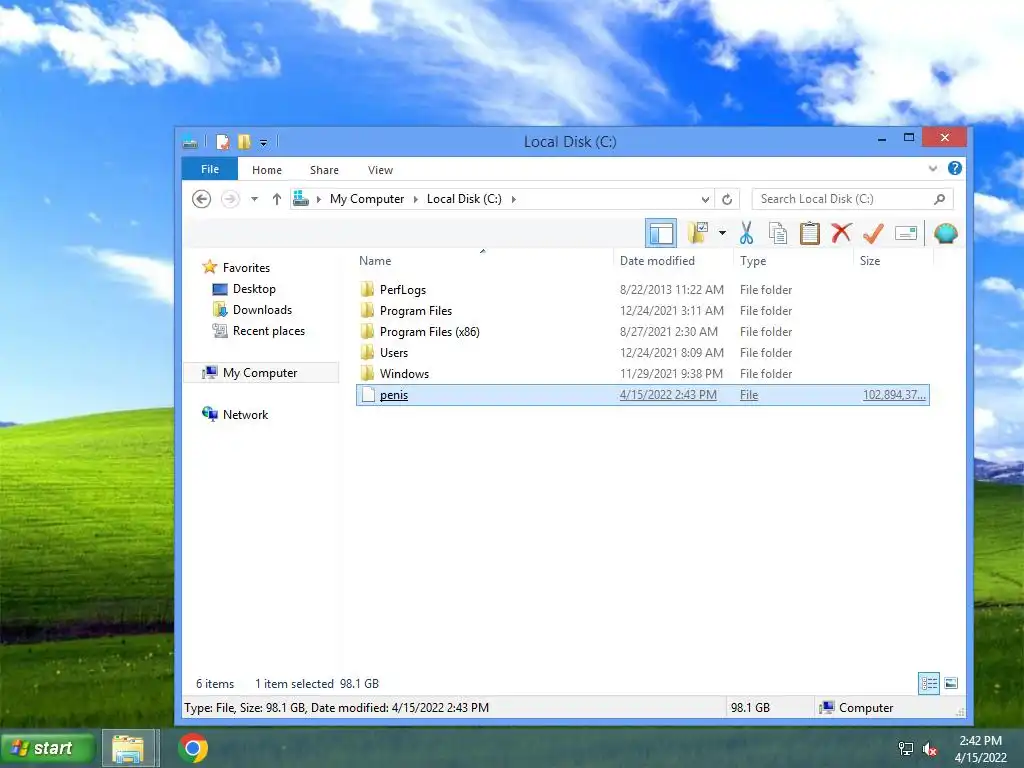This screenshot has height=768, width=1024.
Task: Click the folder options toolbar icon
Action: pyautogui.click(x=697, y=233)
